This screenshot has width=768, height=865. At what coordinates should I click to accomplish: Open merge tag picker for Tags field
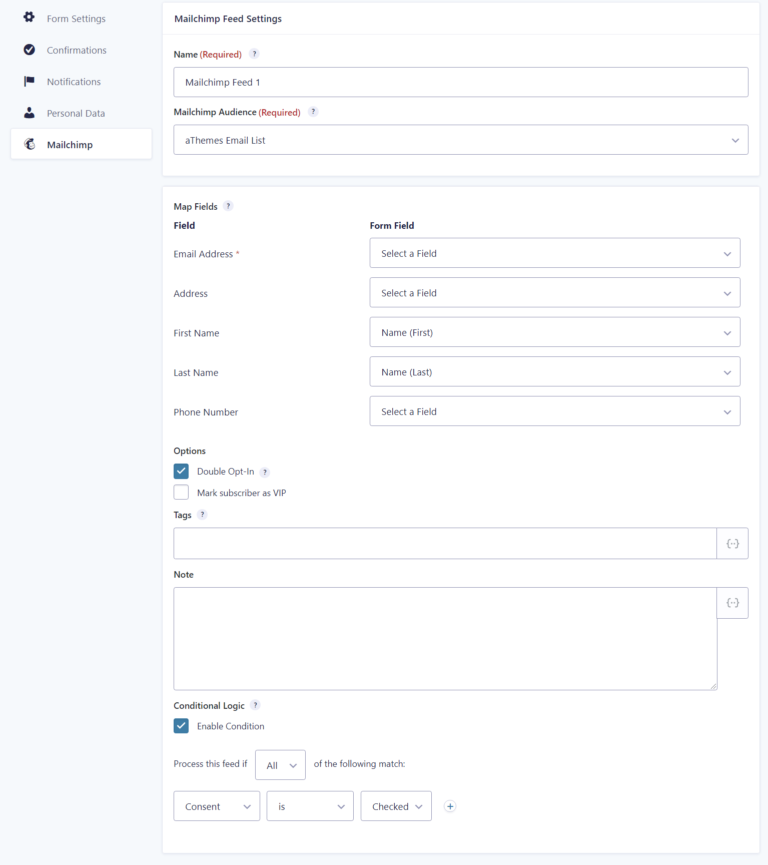click(732, 543)
